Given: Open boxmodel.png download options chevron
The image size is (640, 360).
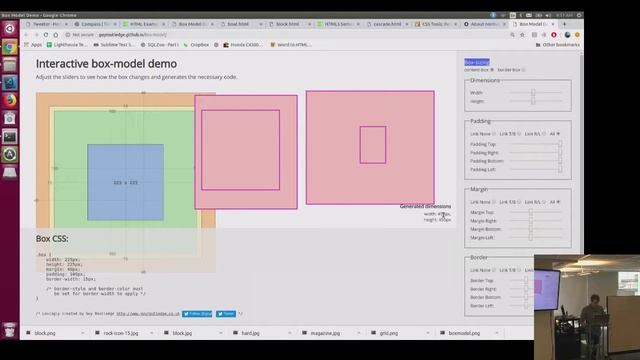Looking at the screenshot, I should click(x=496, y=333).
